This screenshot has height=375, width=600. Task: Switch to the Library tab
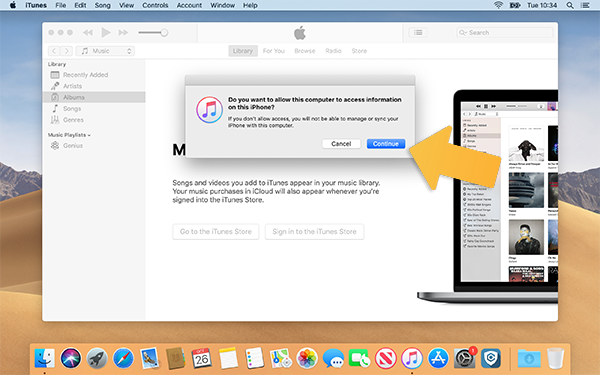tap(243, 51)
